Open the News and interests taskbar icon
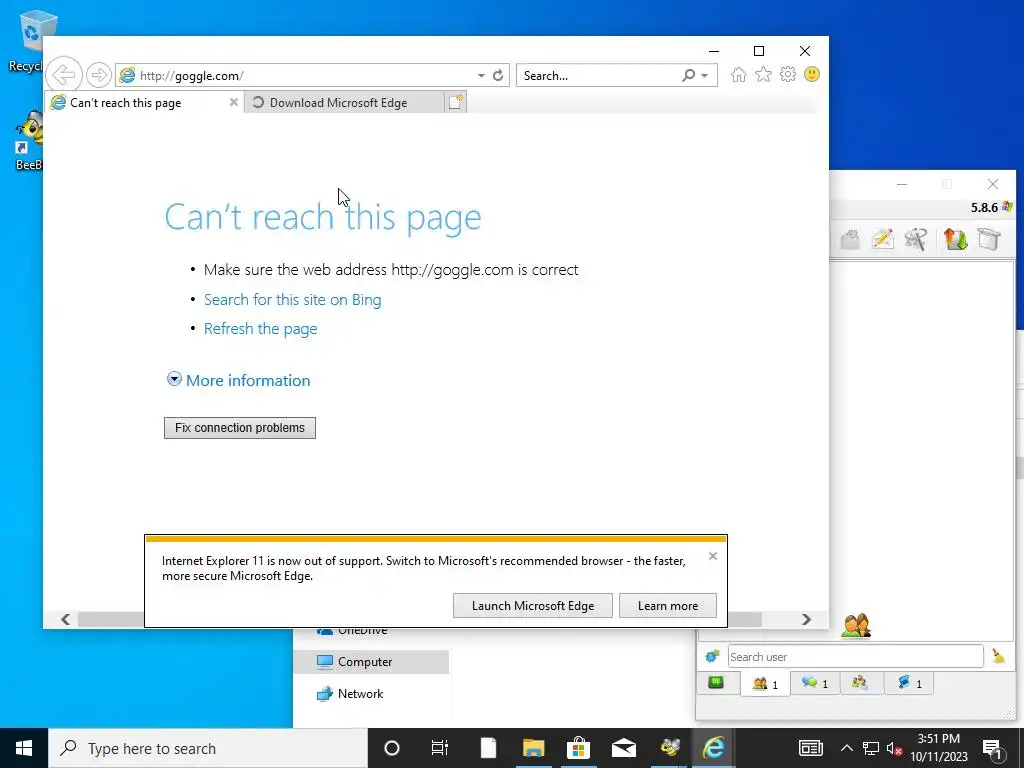Image resolution: width=1024 pixels, height=768 pixels. point(810,748)
